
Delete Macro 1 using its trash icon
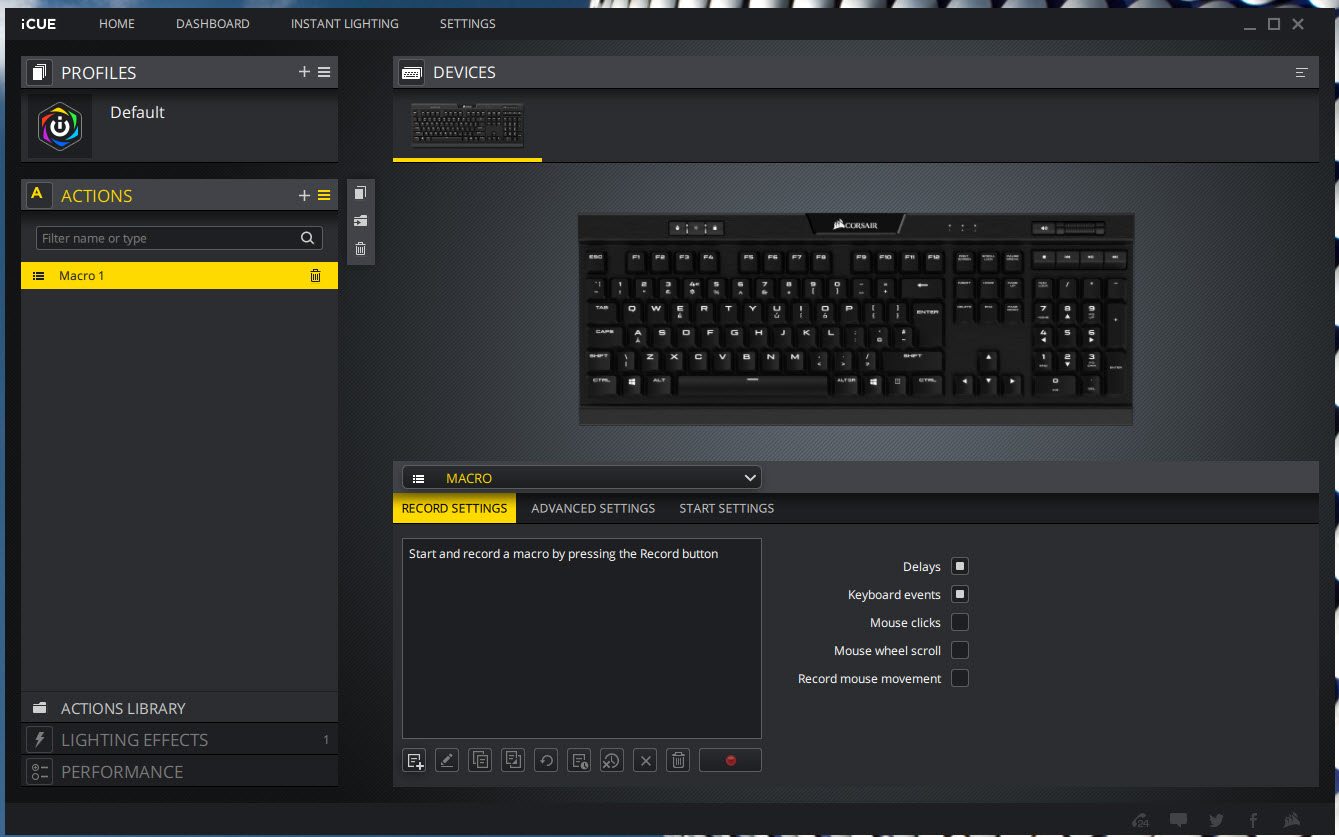[315, 275]
